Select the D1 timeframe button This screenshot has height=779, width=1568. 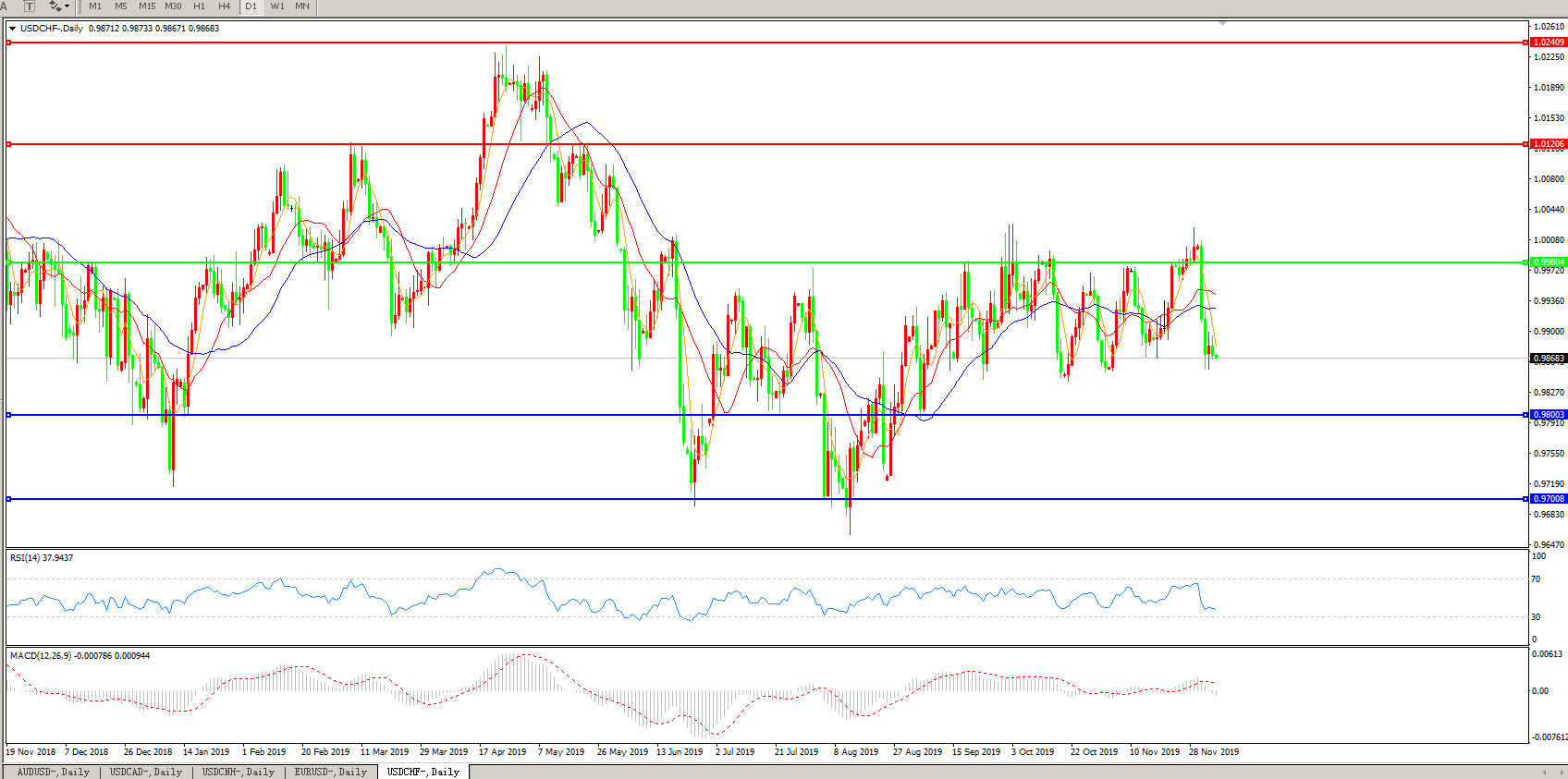pyautogui.click(x=251, y=6)
